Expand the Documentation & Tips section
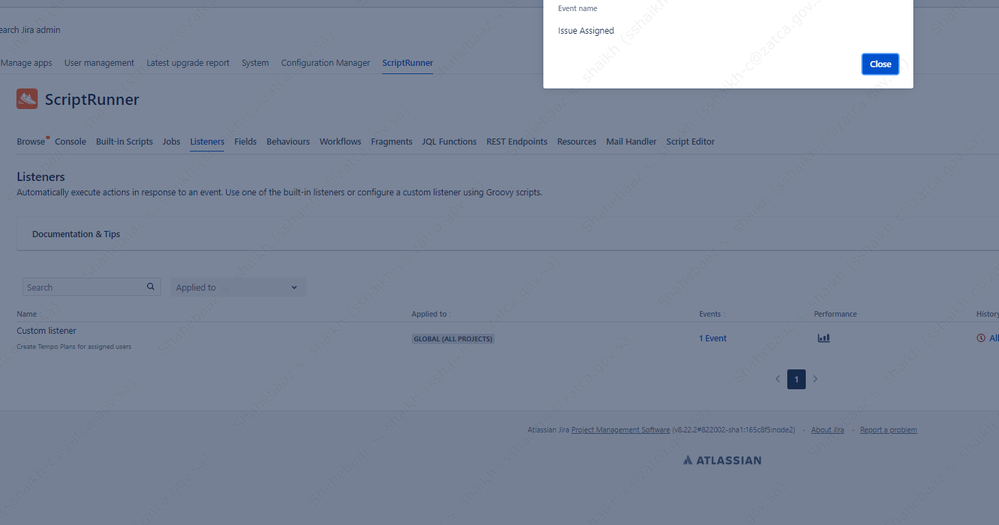This screenshot has width=999, height=525. tap(76, 234)
